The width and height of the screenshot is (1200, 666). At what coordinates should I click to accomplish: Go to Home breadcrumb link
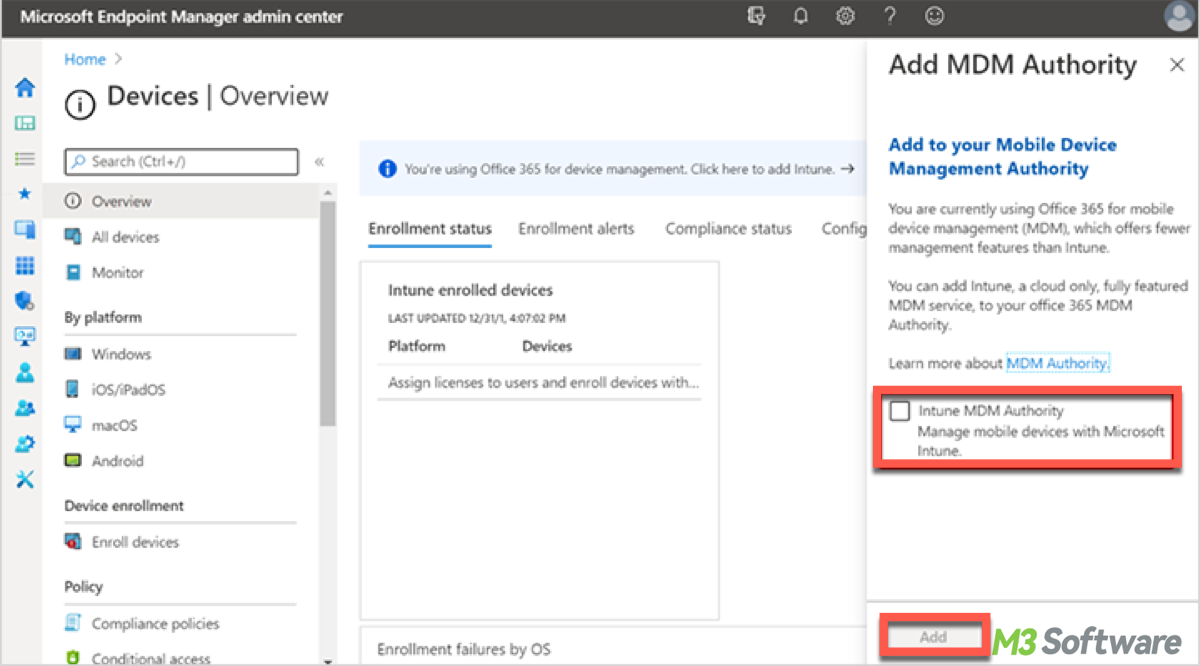[85, 59]
